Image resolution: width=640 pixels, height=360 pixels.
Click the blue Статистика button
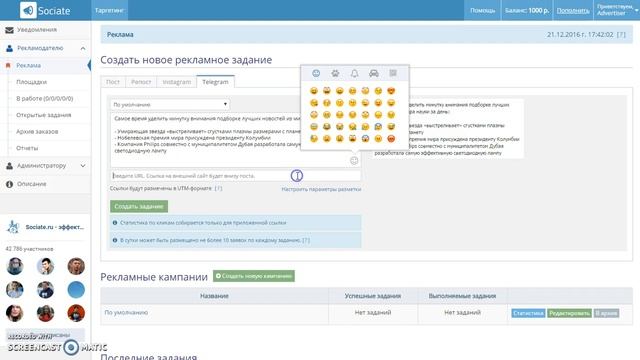coord(528,313)
